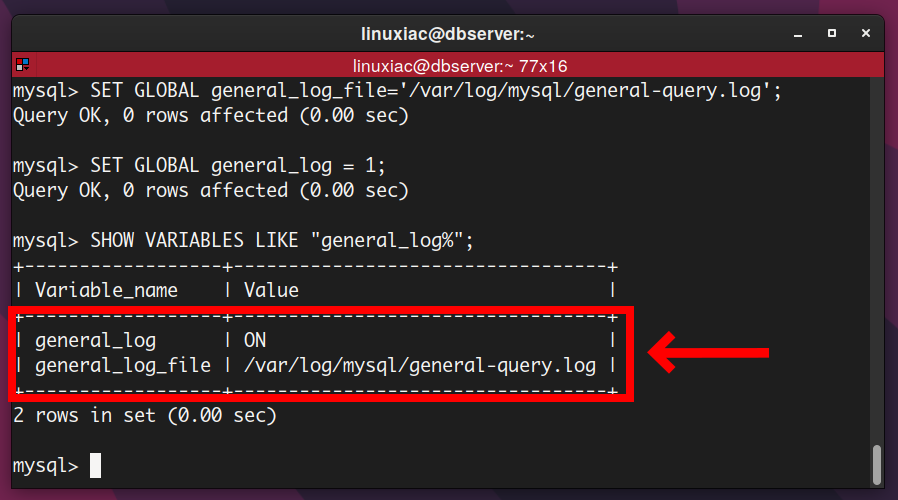Click the red arrow annotation

click(x=708, y=352)
